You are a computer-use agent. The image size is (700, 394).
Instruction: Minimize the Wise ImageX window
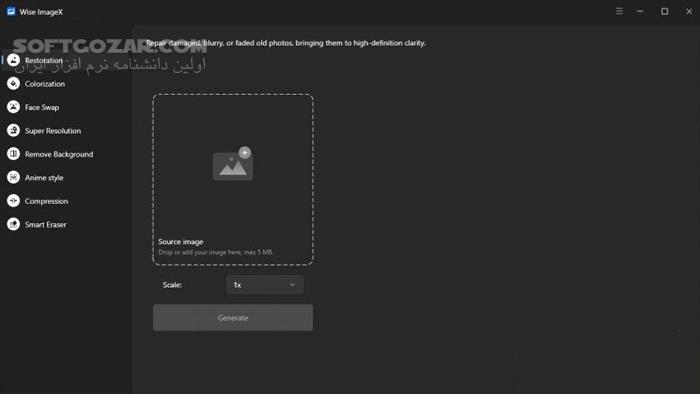640,11
